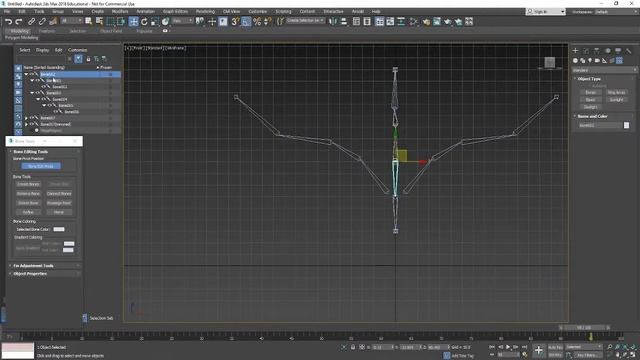Click the Undo arrow in main toolbar
The width and height of the screenshot is (640, 360).
click(x=9, y=21)
